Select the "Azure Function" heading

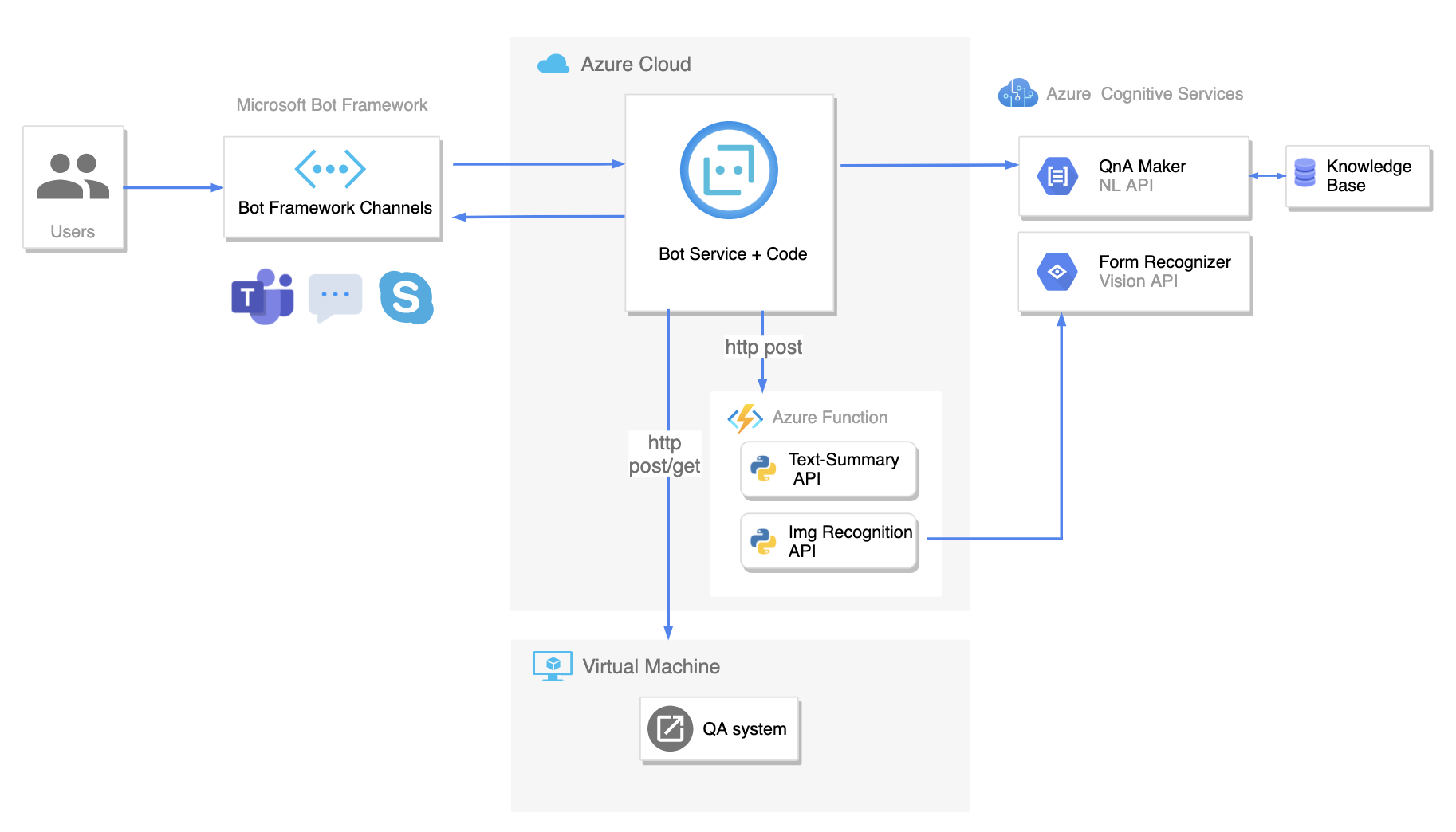point(829,418)
